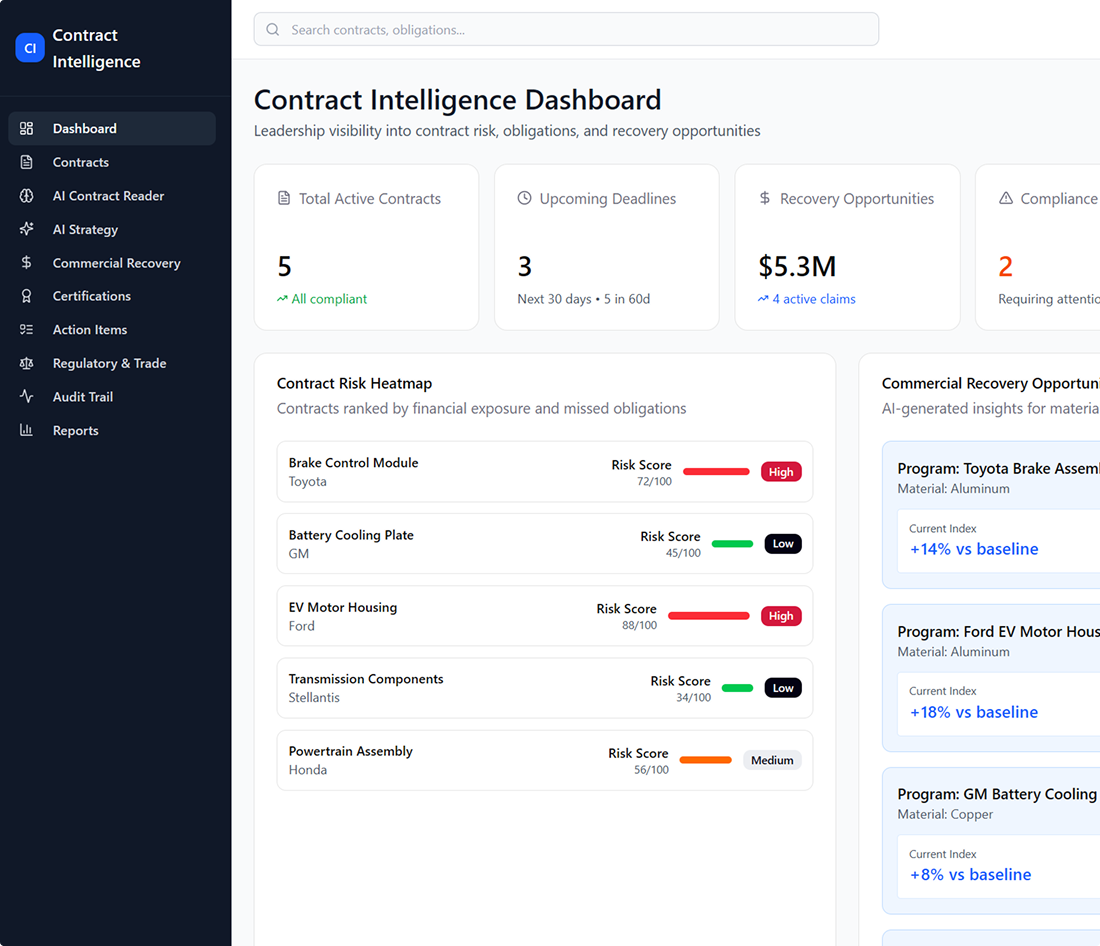Click the Dashboard grid icon in sidebar
This screenshot has height=946, width=1100.
(27, 128)
